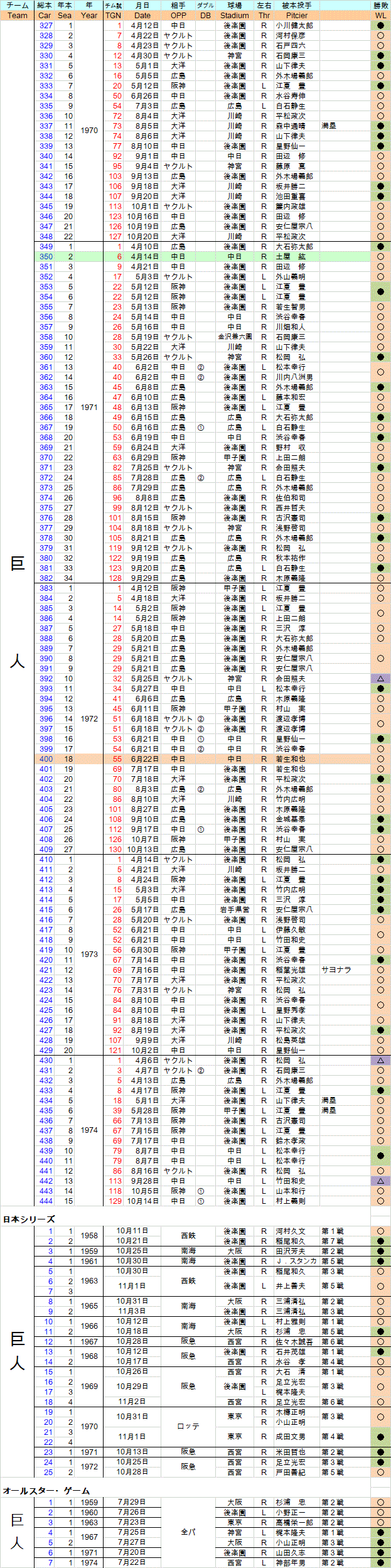Click opponent 'ロッテ'
The image size is (391, 1568).
[x=188, y=1426]
